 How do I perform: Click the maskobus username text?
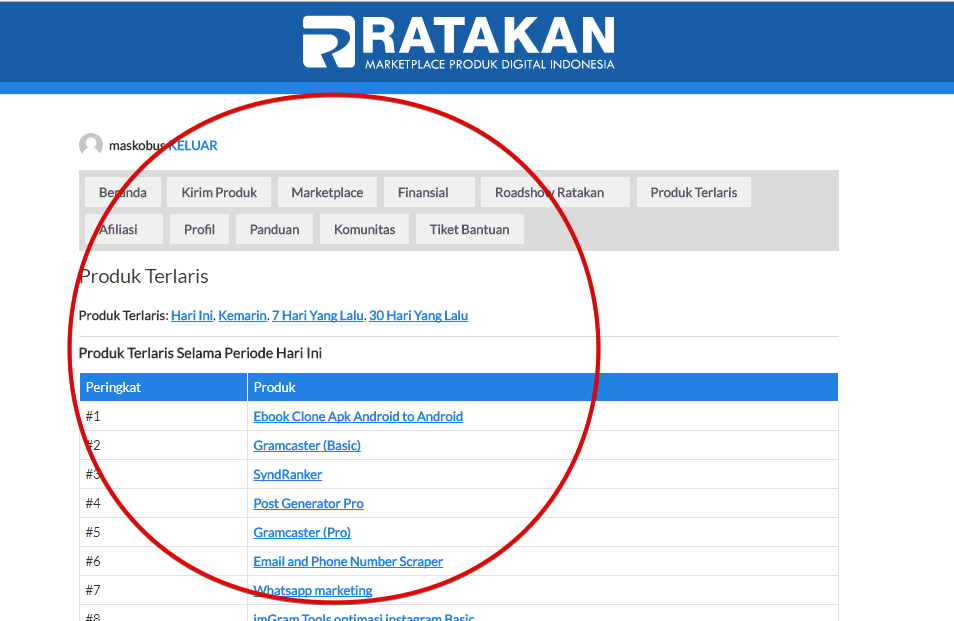pos(137,145)
